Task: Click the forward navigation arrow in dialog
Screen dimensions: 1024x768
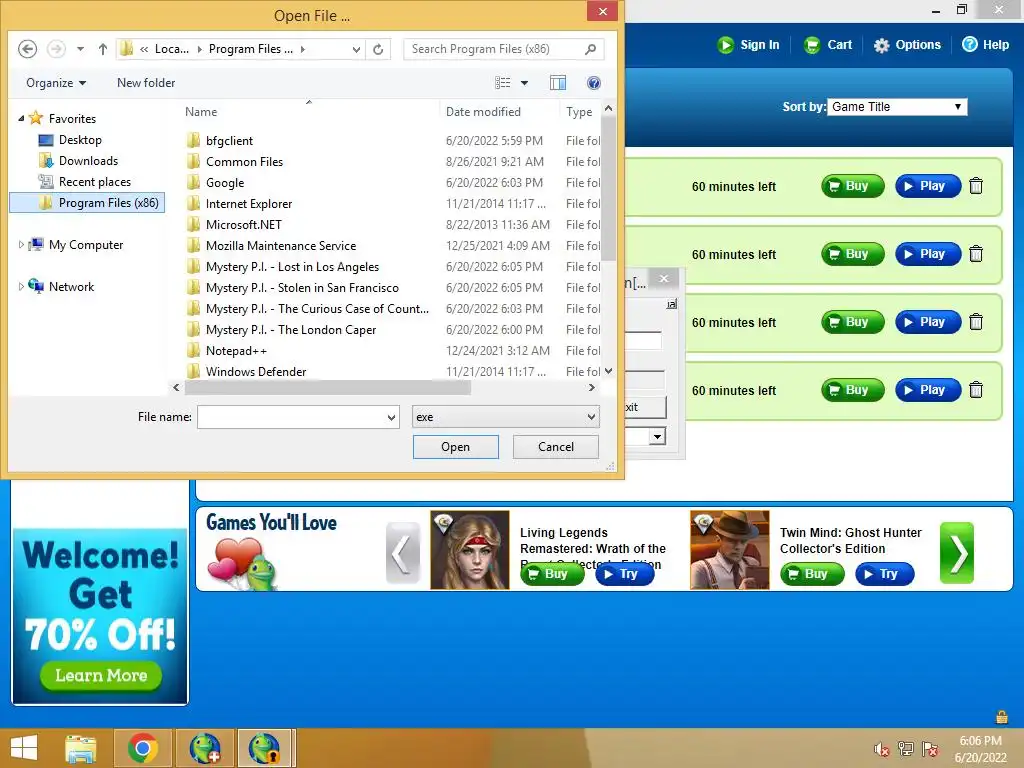Action: (57, 49)
